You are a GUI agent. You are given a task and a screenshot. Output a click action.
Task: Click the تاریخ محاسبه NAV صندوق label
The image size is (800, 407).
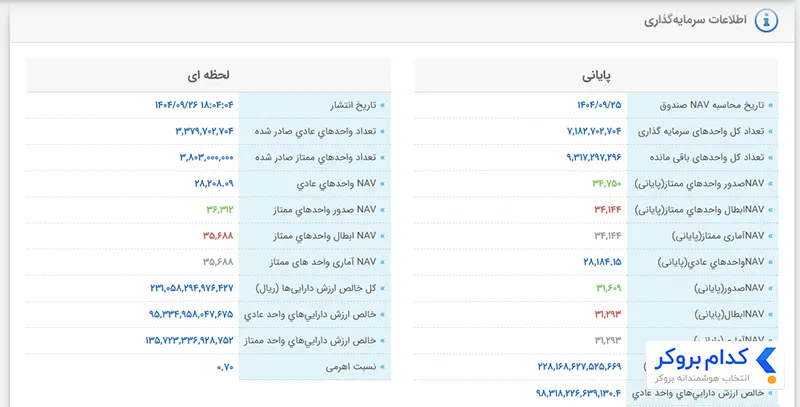(x=712, y=105)
